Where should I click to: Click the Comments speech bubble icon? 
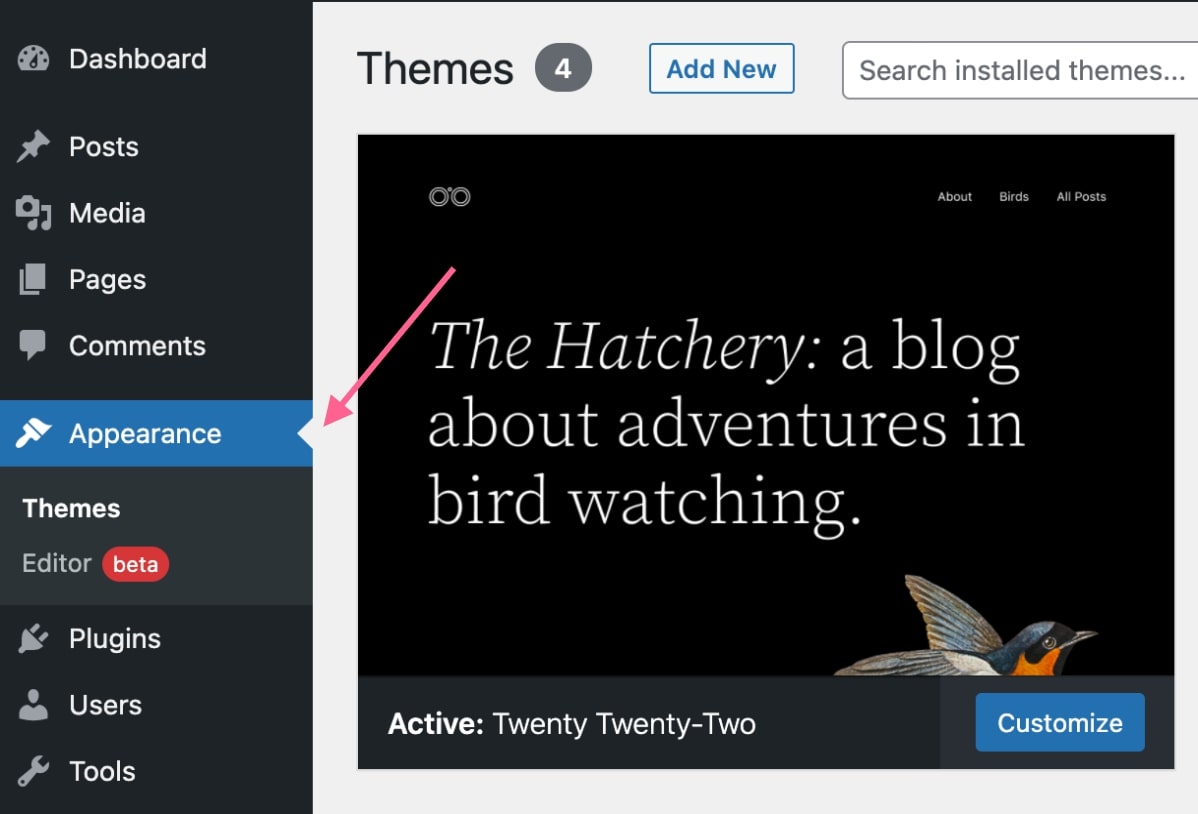pyautogui.click(x=32, y=345)
